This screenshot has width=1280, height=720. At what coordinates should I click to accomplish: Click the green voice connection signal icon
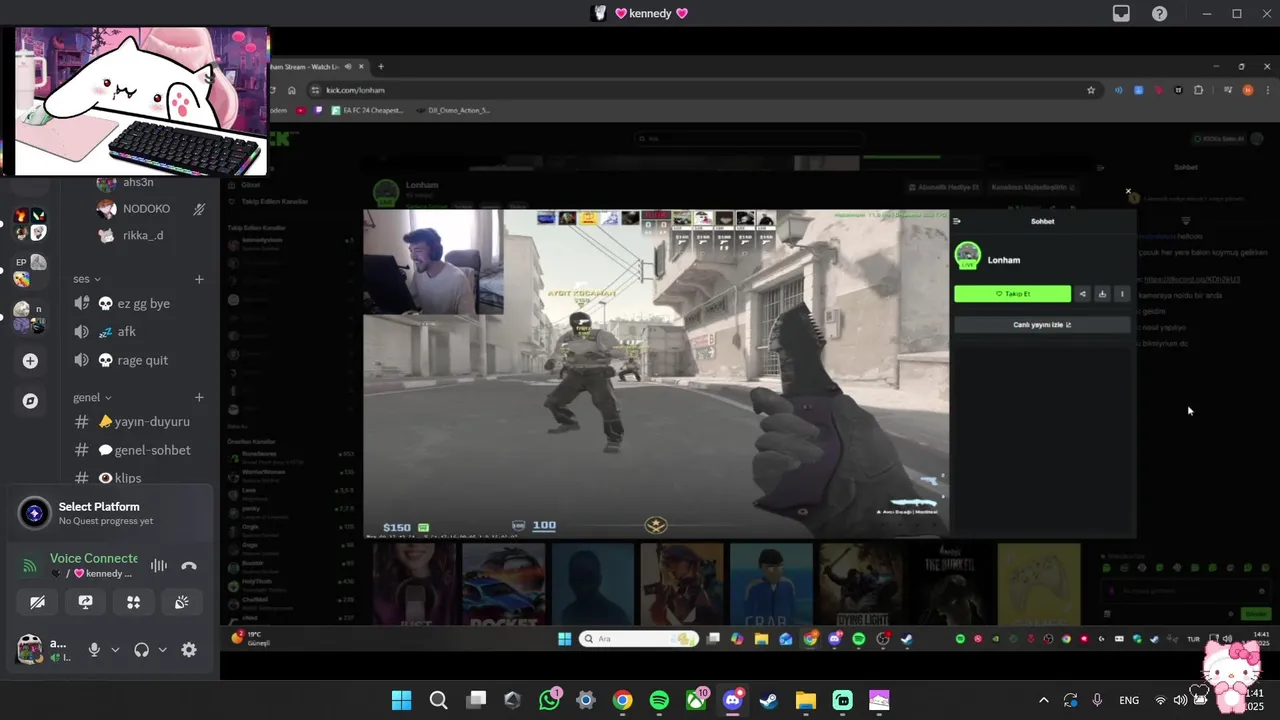(x=30, y=566)
